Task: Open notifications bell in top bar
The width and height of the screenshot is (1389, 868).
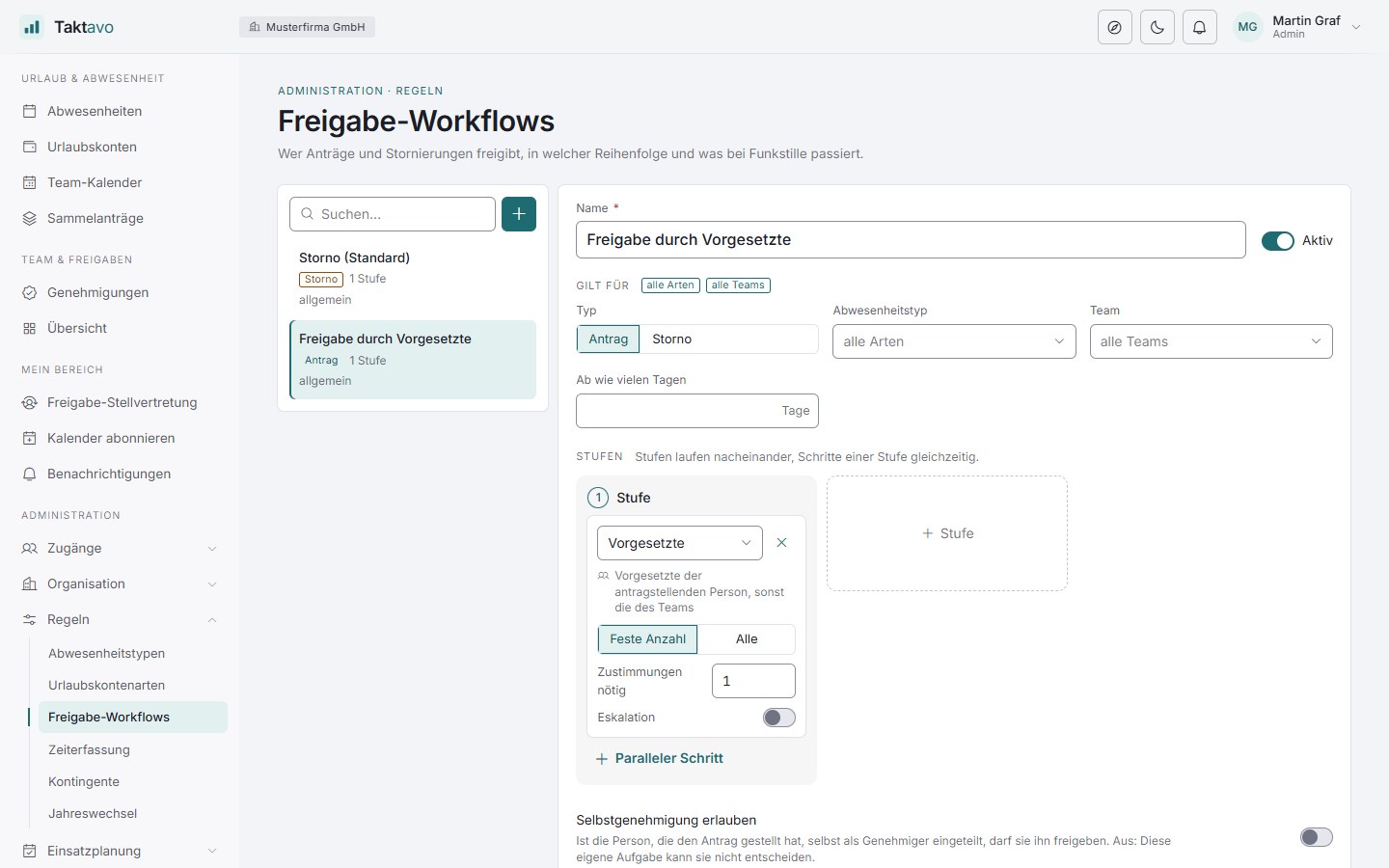Action: pyautogui.click(x=1200, y=27)
